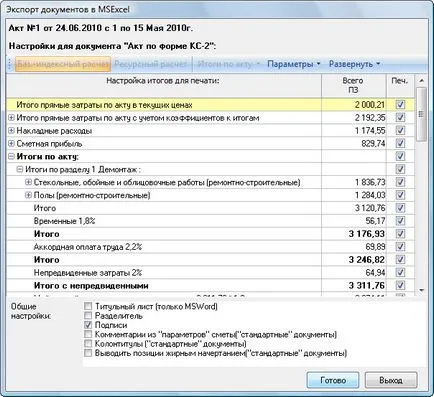Image resolution: width=434 pixels, height=397 pixels.
Task: Click the toolbar grip handle
Action: [10, 64]
